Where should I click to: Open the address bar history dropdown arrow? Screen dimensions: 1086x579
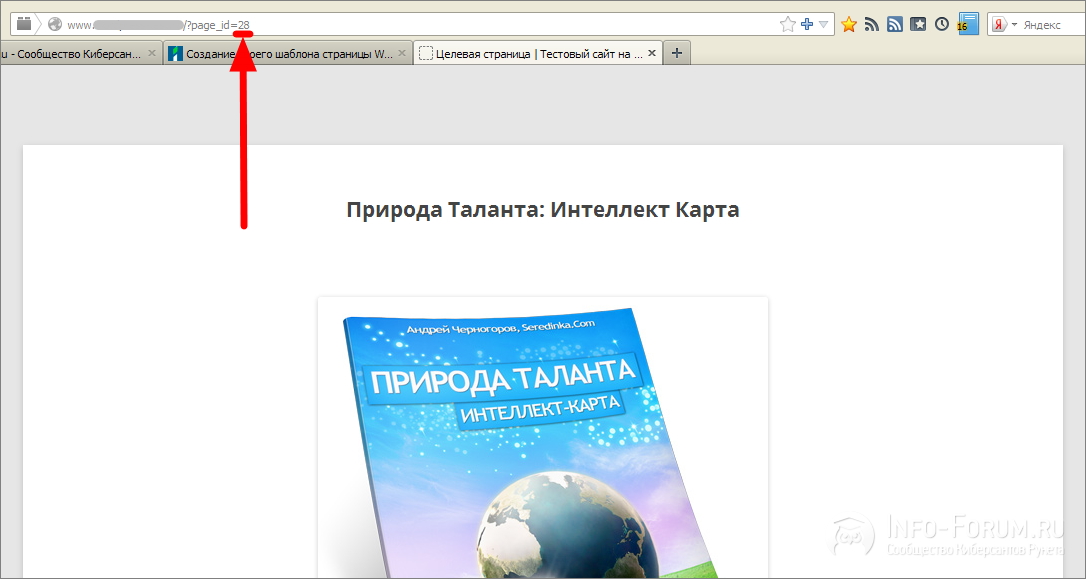tap(824, 24)
